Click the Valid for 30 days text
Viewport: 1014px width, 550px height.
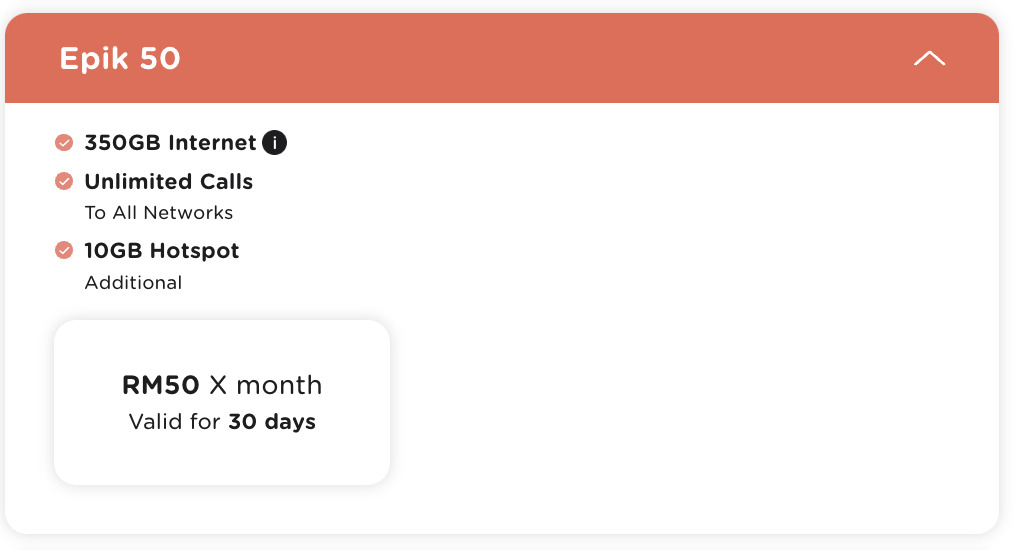coord(222,421)
